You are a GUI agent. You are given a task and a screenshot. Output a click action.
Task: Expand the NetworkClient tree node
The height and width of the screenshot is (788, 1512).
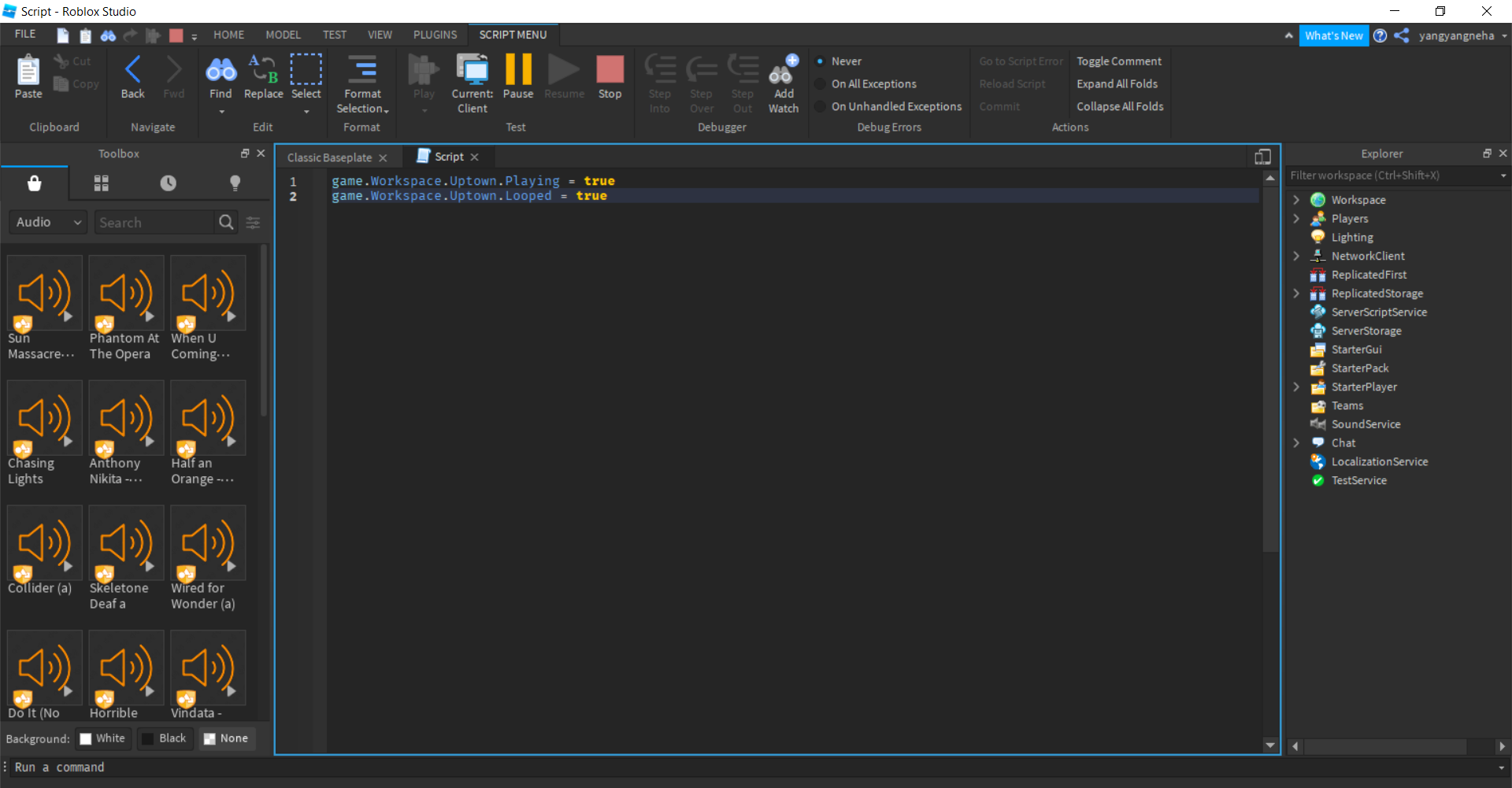(1296, 256)
